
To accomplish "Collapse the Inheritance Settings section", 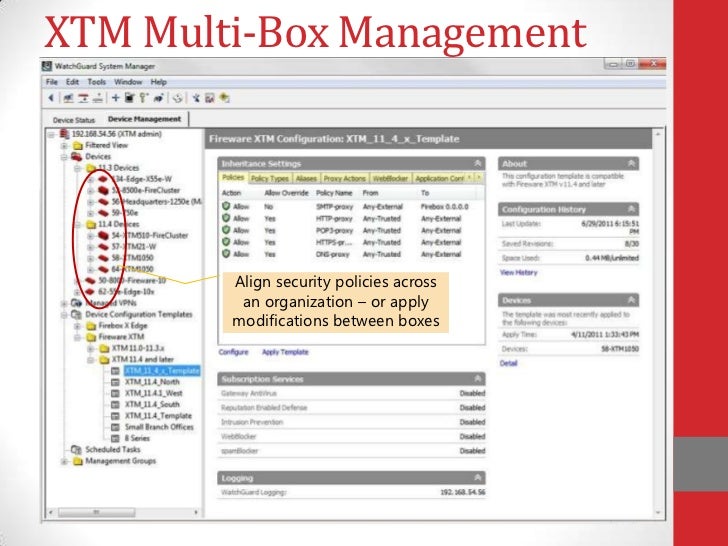I will point(477,163).
